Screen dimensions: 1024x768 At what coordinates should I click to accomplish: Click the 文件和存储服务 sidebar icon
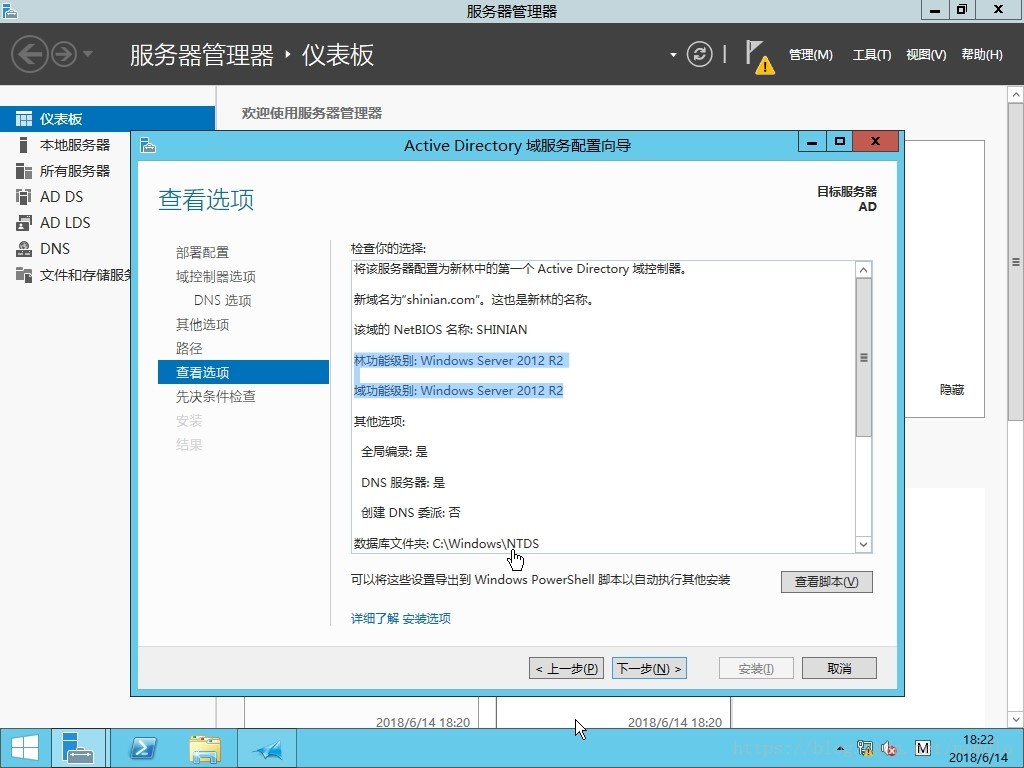click(24, 275)
